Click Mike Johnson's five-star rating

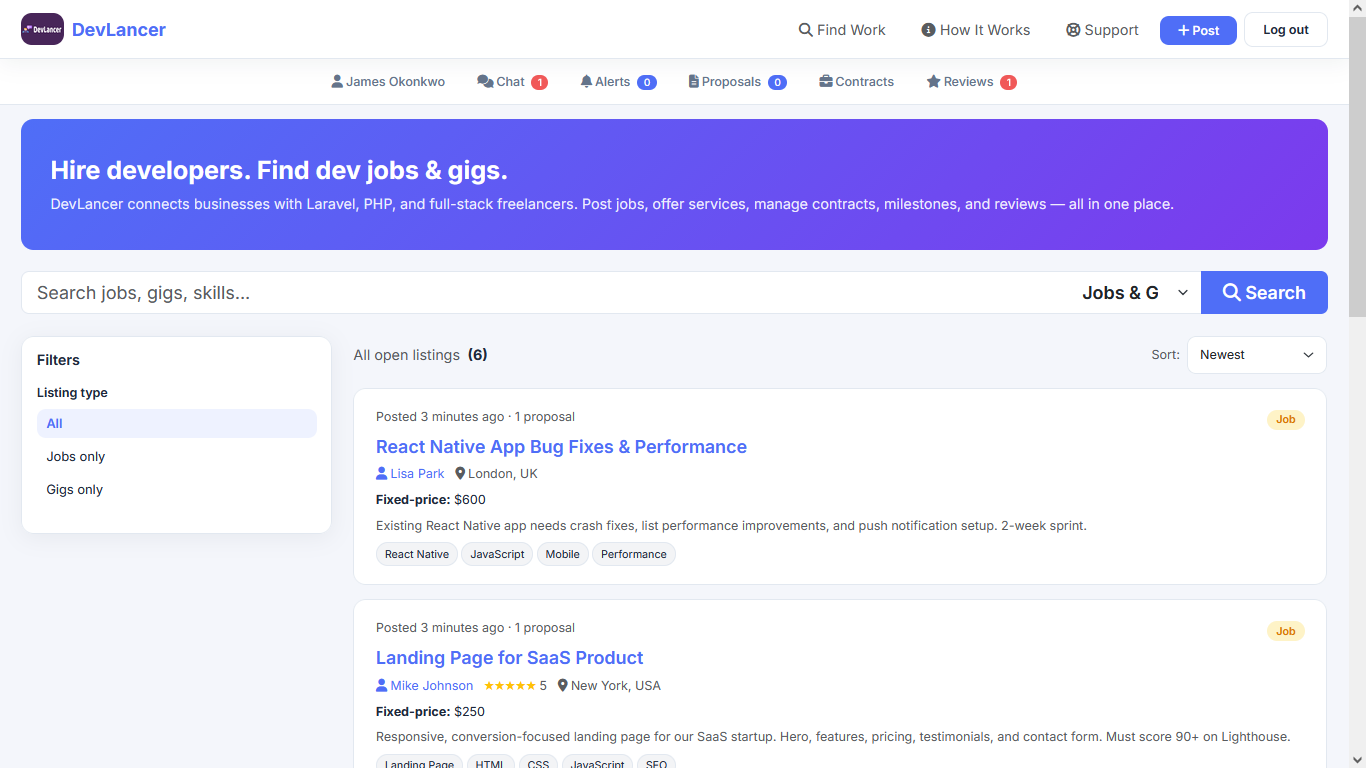point(515,686)
